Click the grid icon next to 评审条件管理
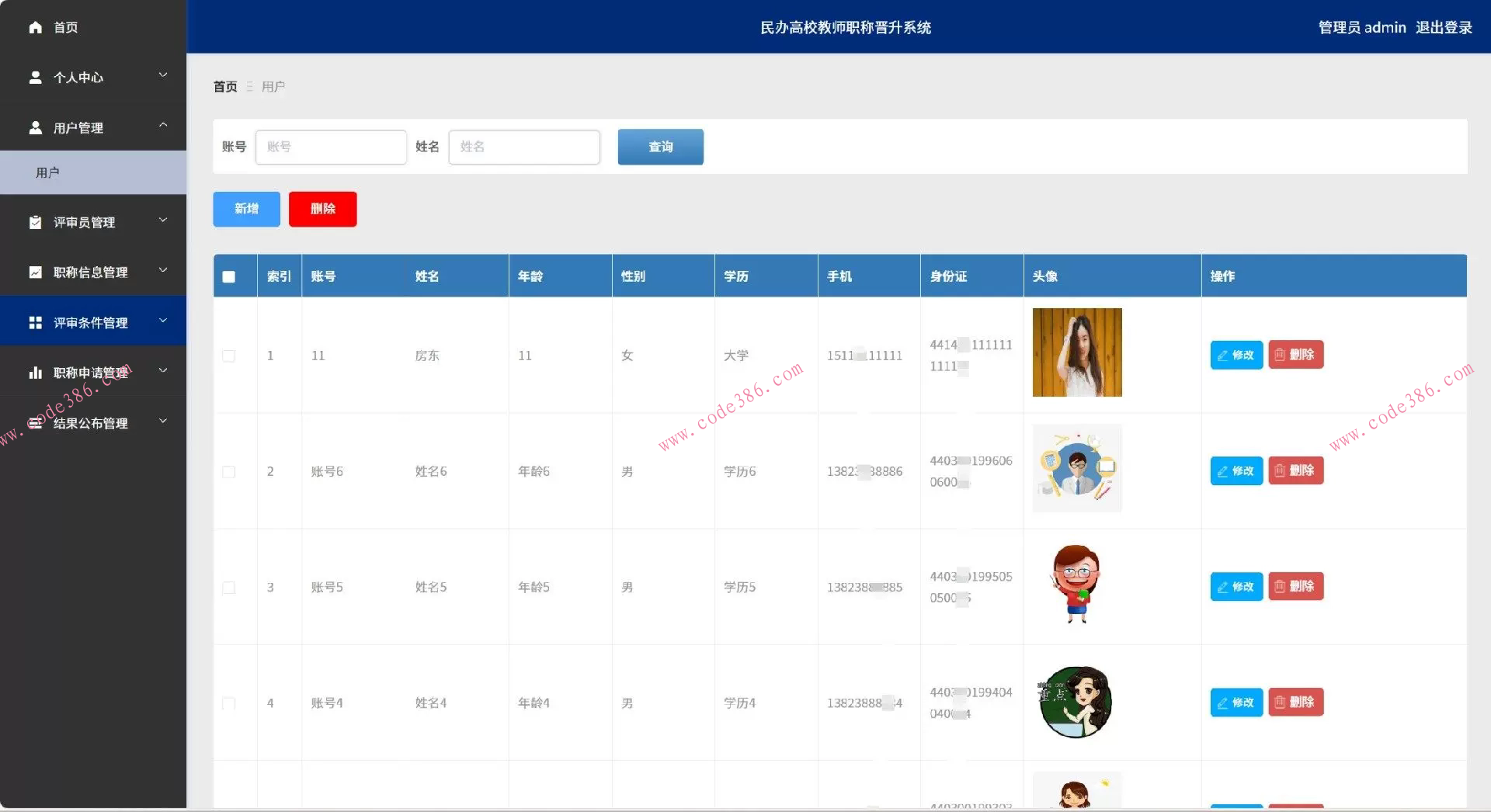Viewport: 1491px width, 812px height. point(36,321)
